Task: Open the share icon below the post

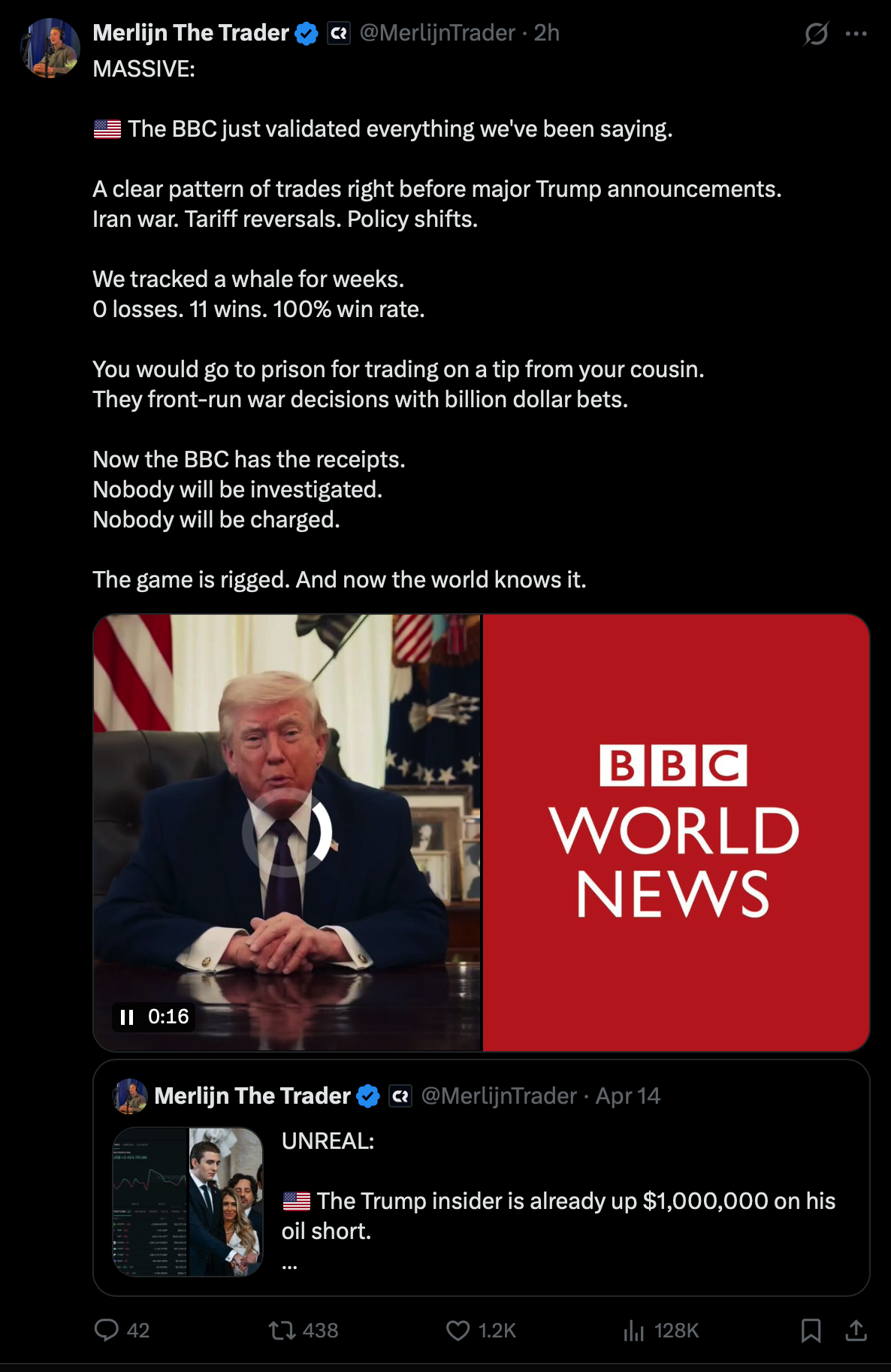Action: pos(856,1331)
